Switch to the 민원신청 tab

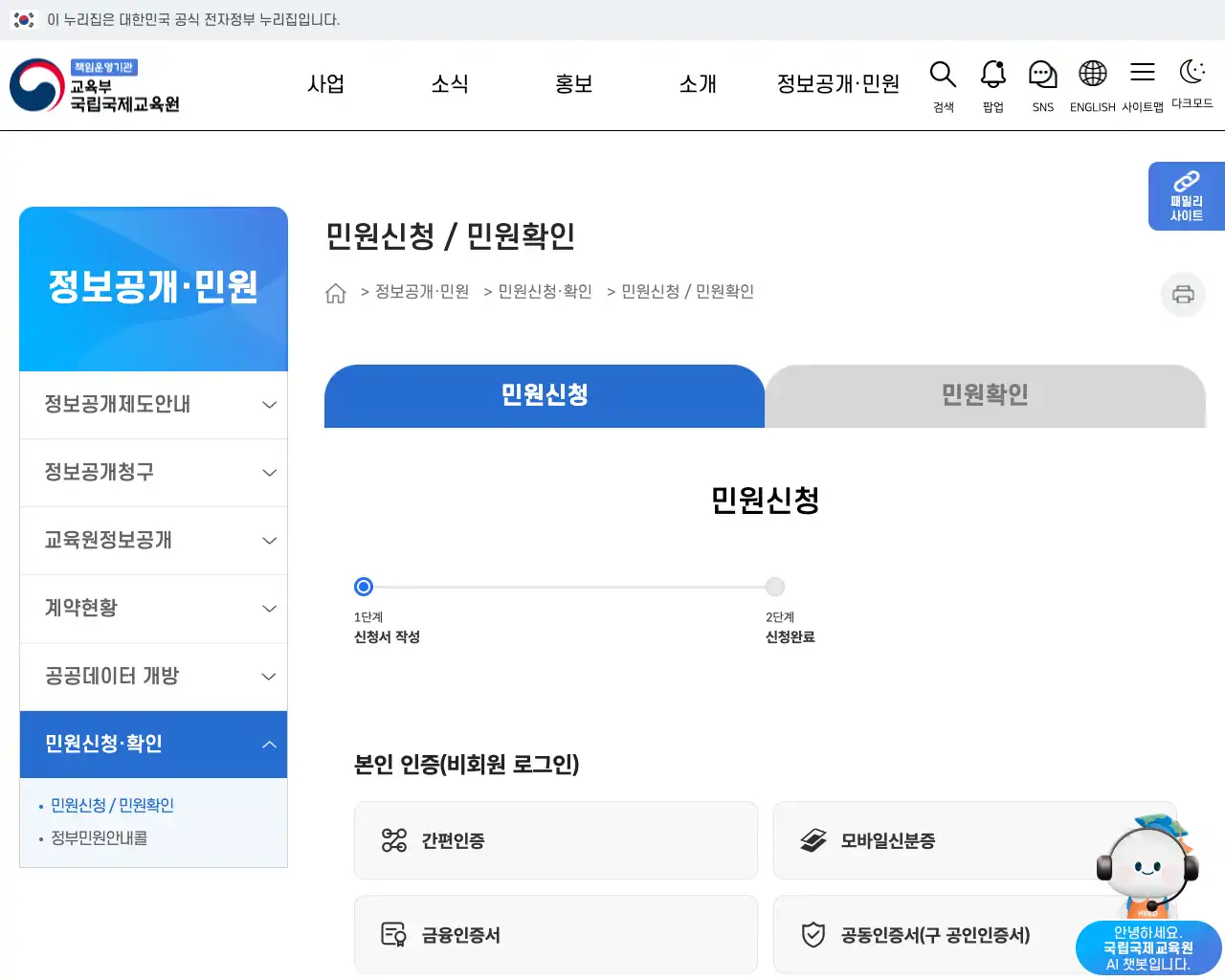coord(545,395)
